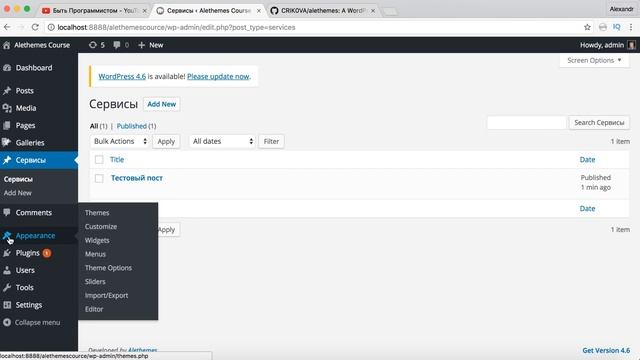This screenshot has height=360, width=640.
Task: Open the Сервисы submenu item in the sidebar
Action: (18, 179)
